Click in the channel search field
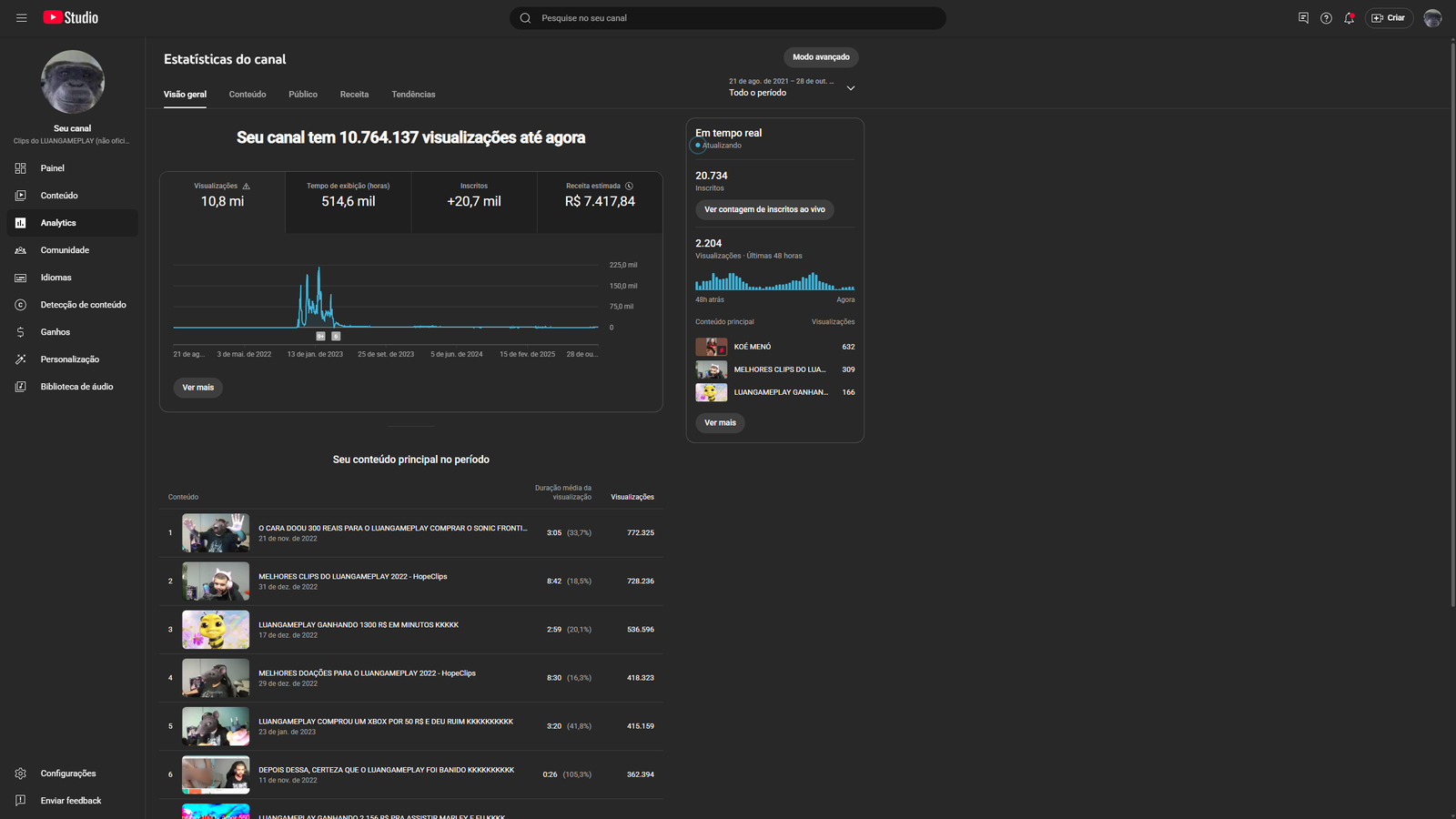 [x=728, y=18]
